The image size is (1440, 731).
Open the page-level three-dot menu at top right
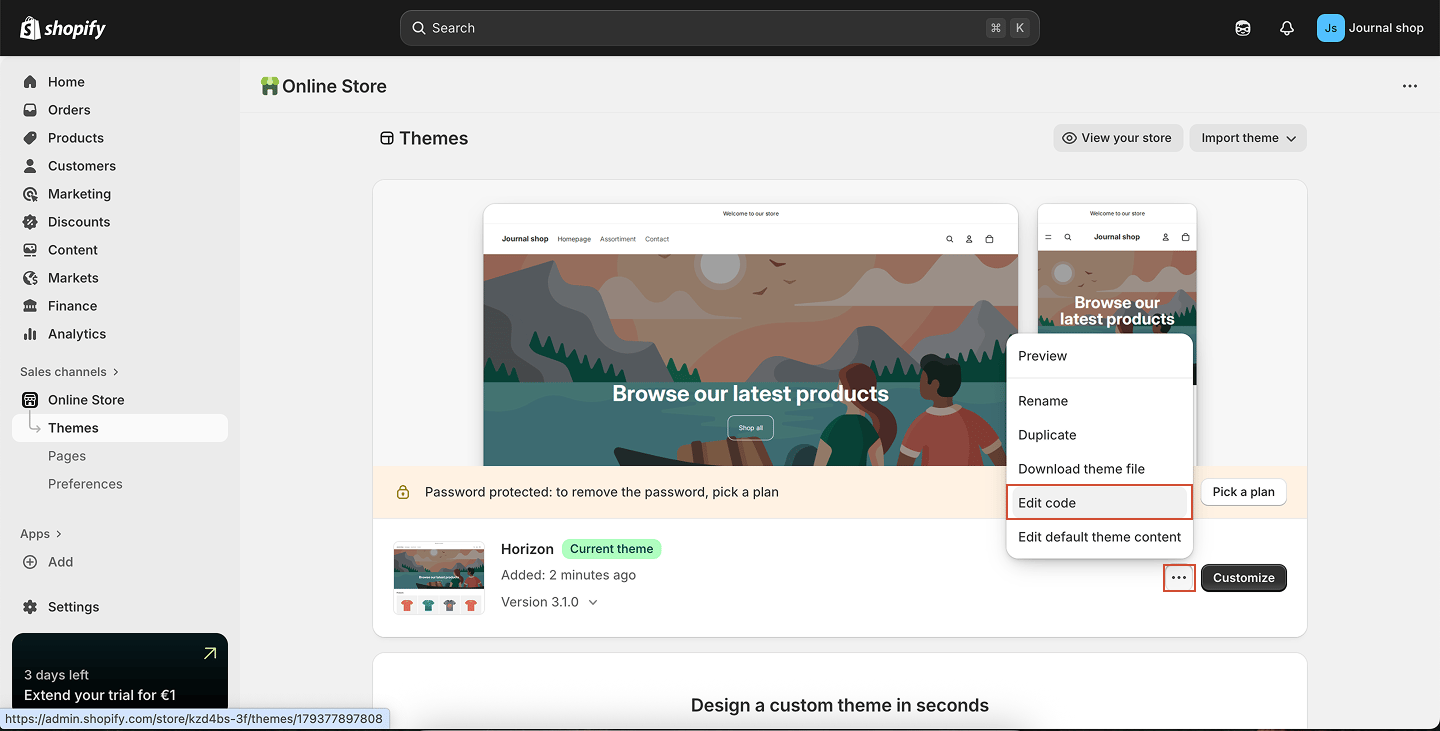pyautogui.click(x=1410, y=86)
